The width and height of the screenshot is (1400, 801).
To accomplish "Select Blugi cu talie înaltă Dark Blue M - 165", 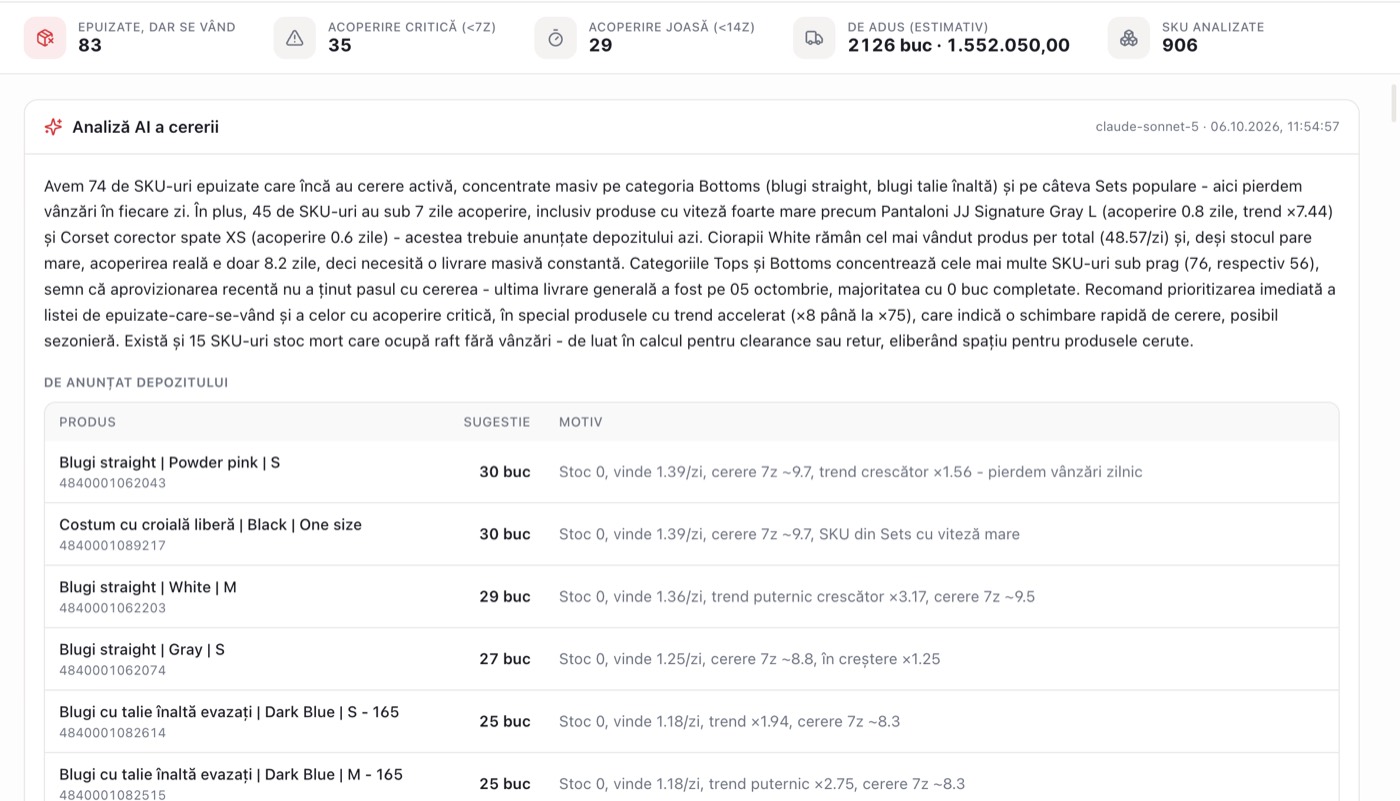I will coord(231,774).
